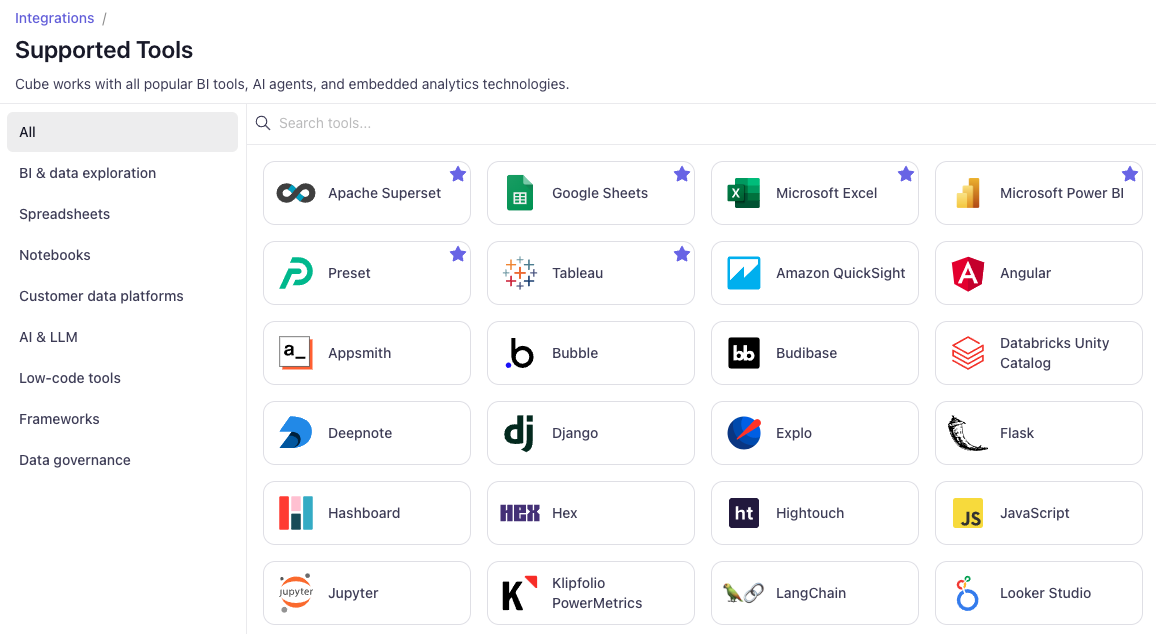The width and height of the screenshot is (1156, 634).
Task: Click the search magnifier icon
Action: (262, 123)
